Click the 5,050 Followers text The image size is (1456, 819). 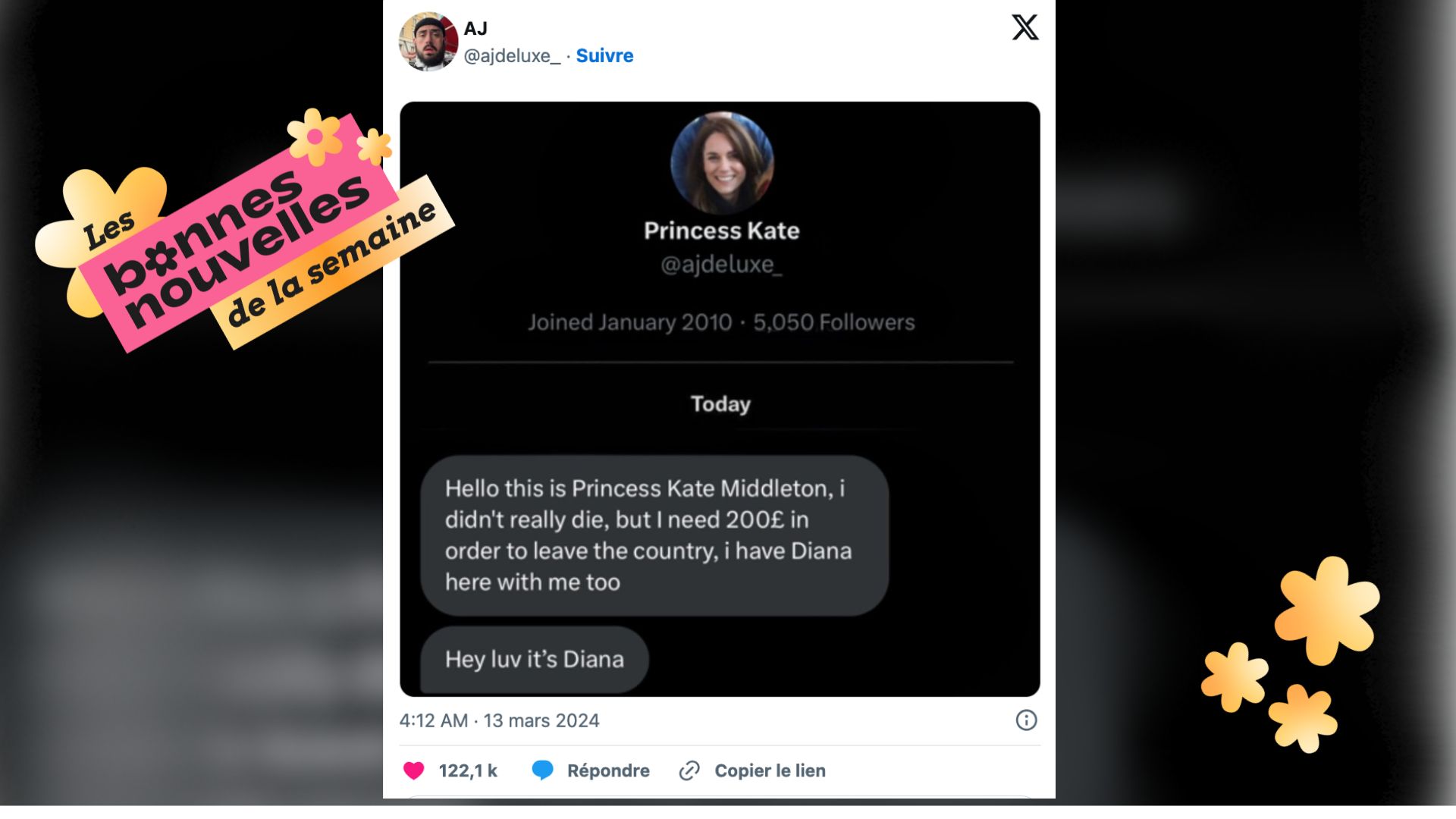(x=834, y=322)
